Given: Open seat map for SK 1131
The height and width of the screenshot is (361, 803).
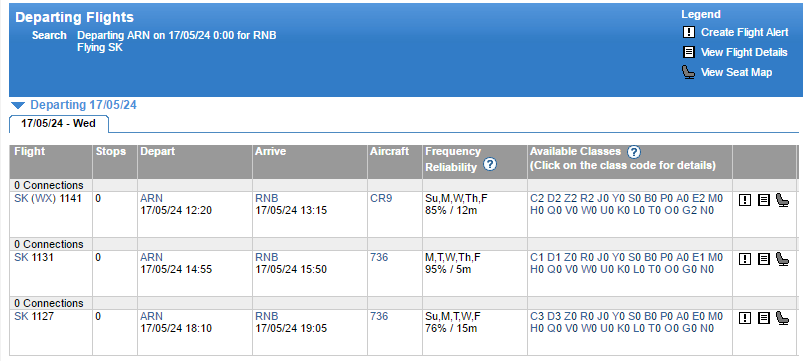Looking at the screenshot, I should coord(783,259).
